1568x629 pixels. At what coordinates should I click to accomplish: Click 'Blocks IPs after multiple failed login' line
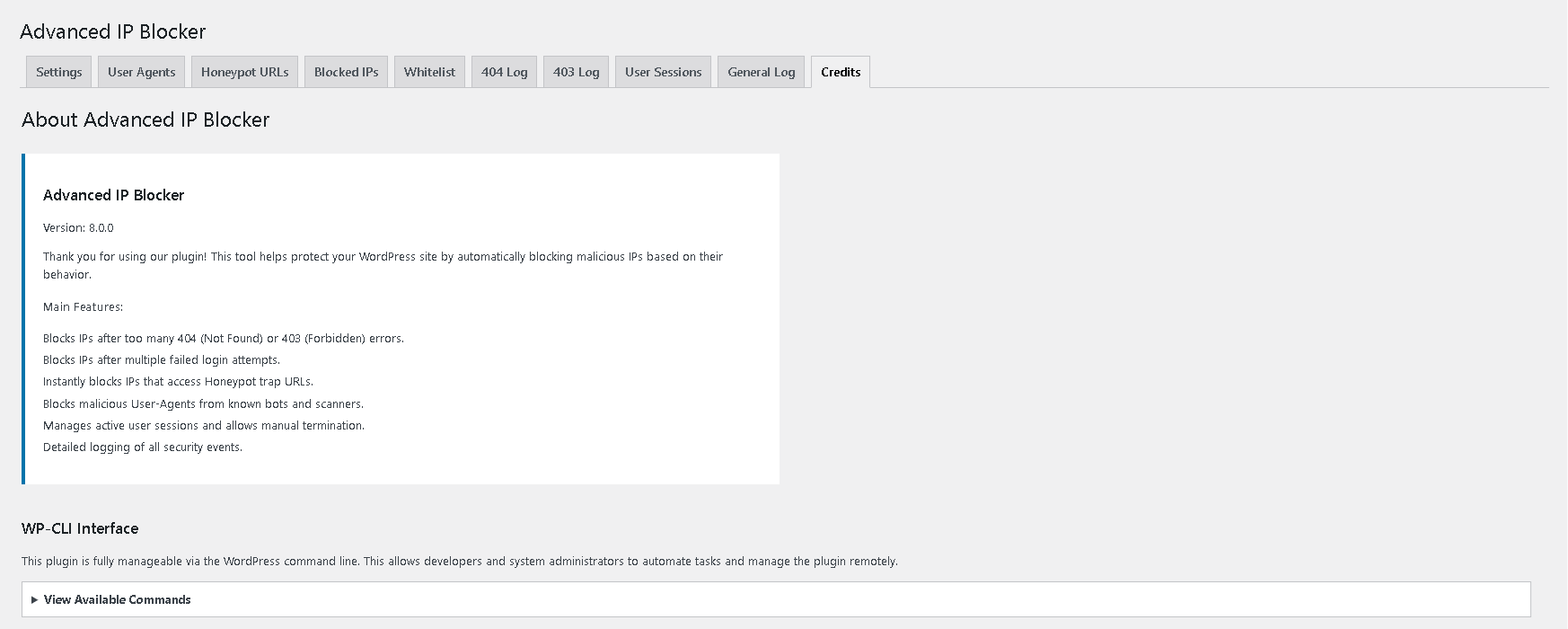162,360
